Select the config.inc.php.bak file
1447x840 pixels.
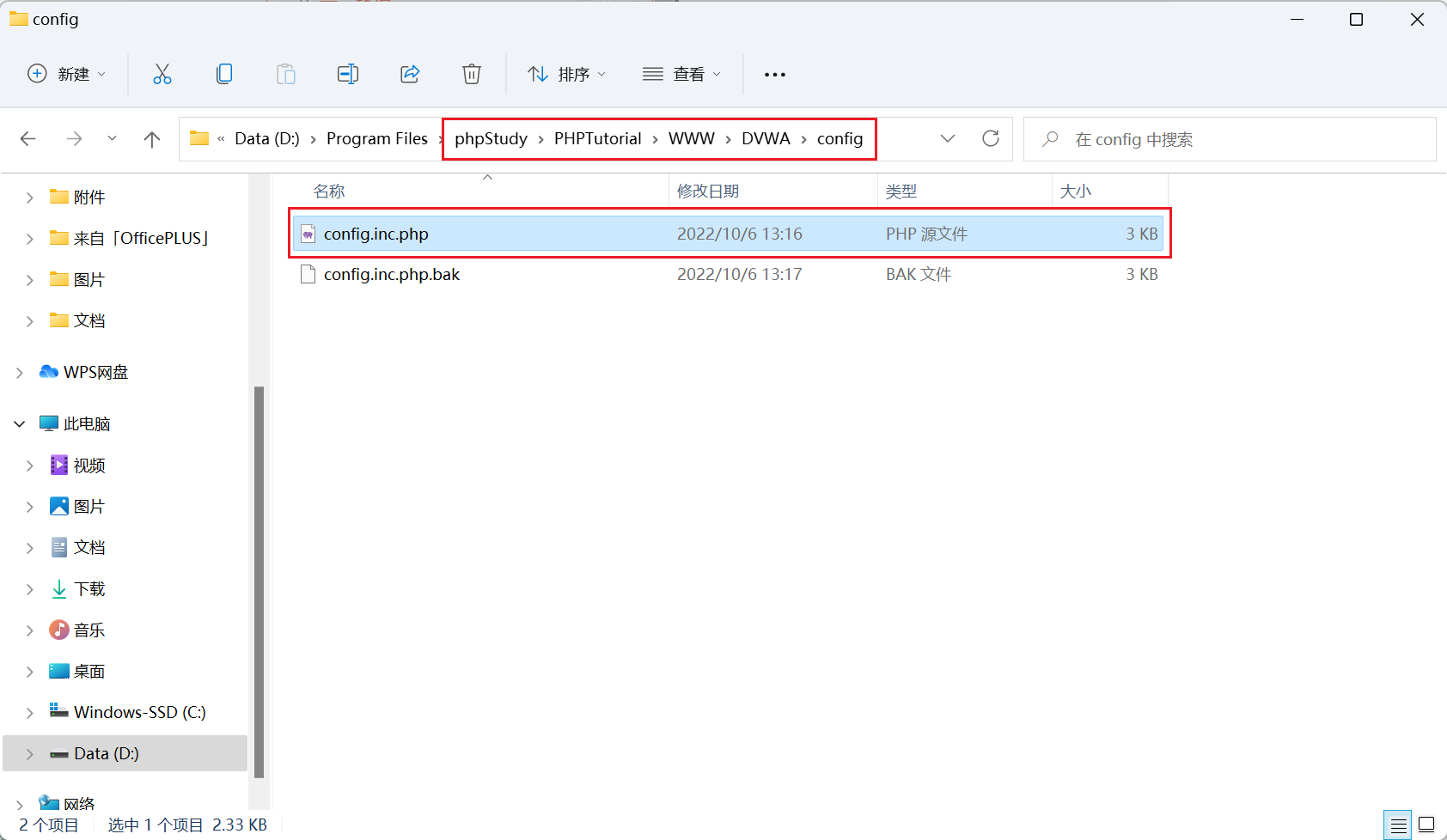[x=392, y=275]
